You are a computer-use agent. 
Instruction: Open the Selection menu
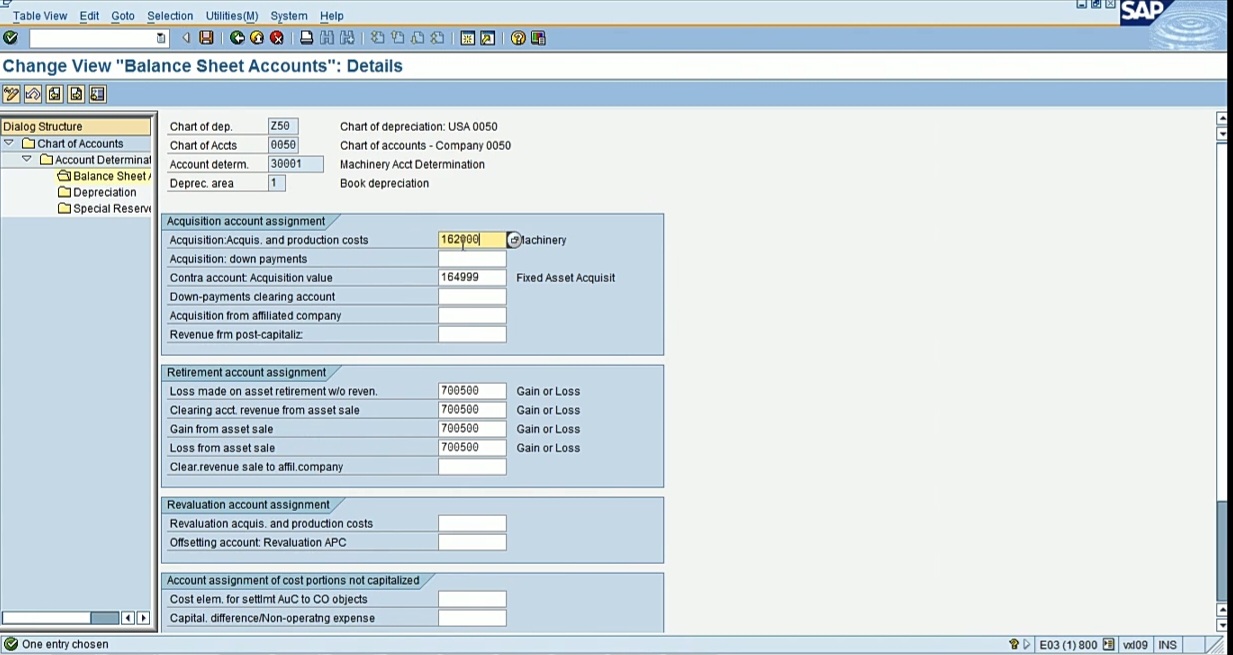tap(170, 16)
